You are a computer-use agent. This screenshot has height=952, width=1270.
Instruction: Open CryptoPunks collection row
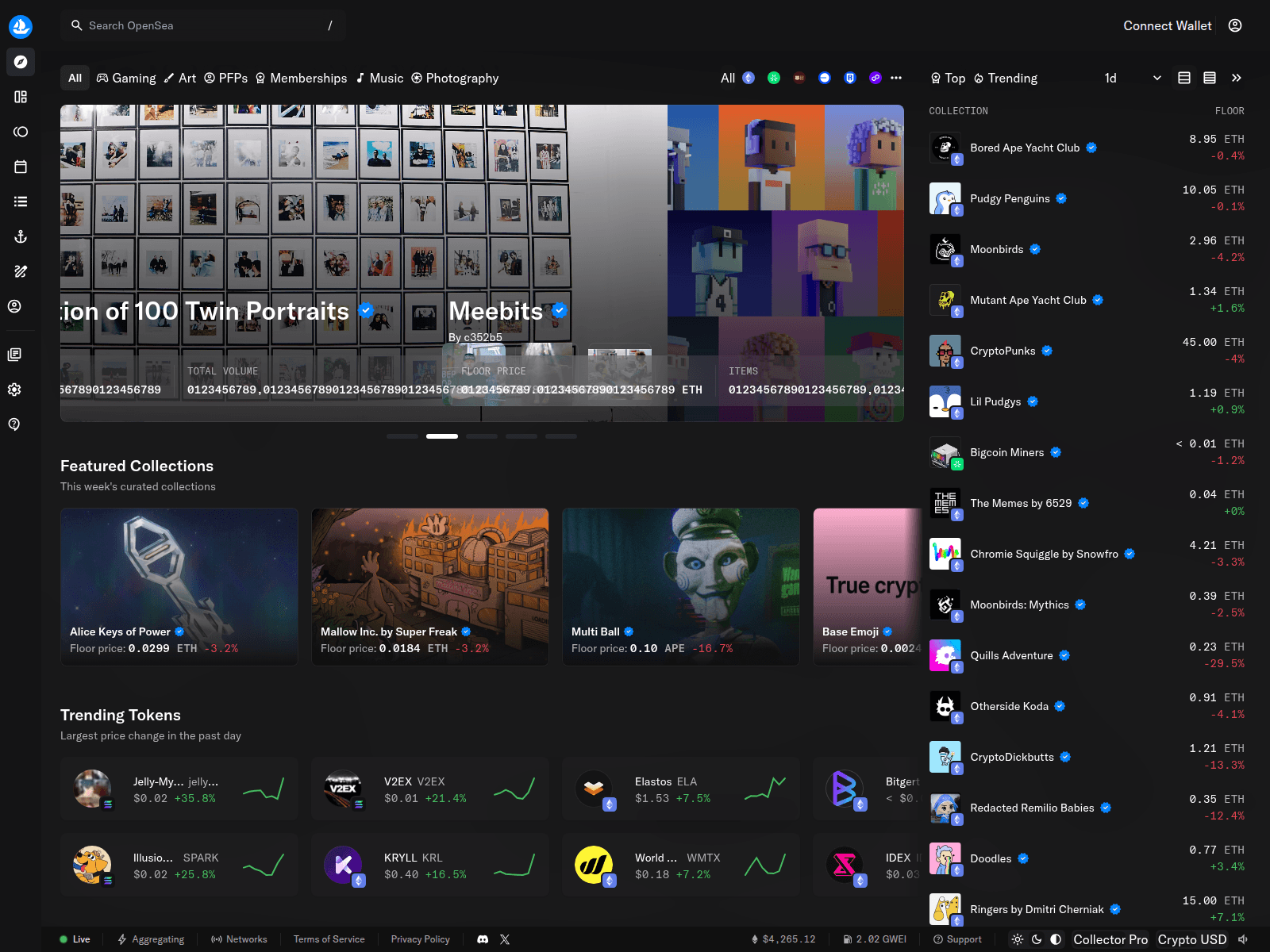(1087, 351)
